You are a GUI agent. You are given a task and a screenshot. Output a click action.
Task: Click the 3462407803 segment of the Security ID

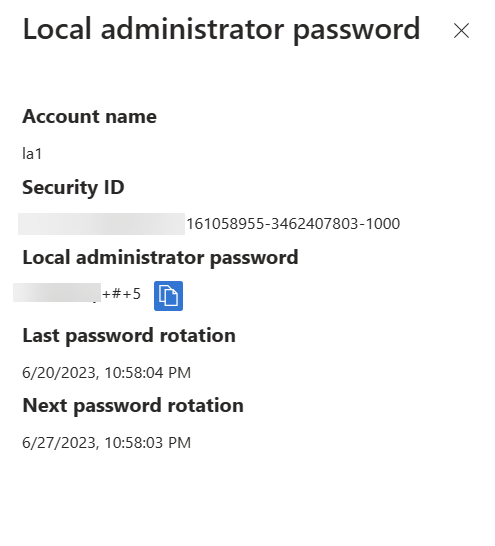315,224
